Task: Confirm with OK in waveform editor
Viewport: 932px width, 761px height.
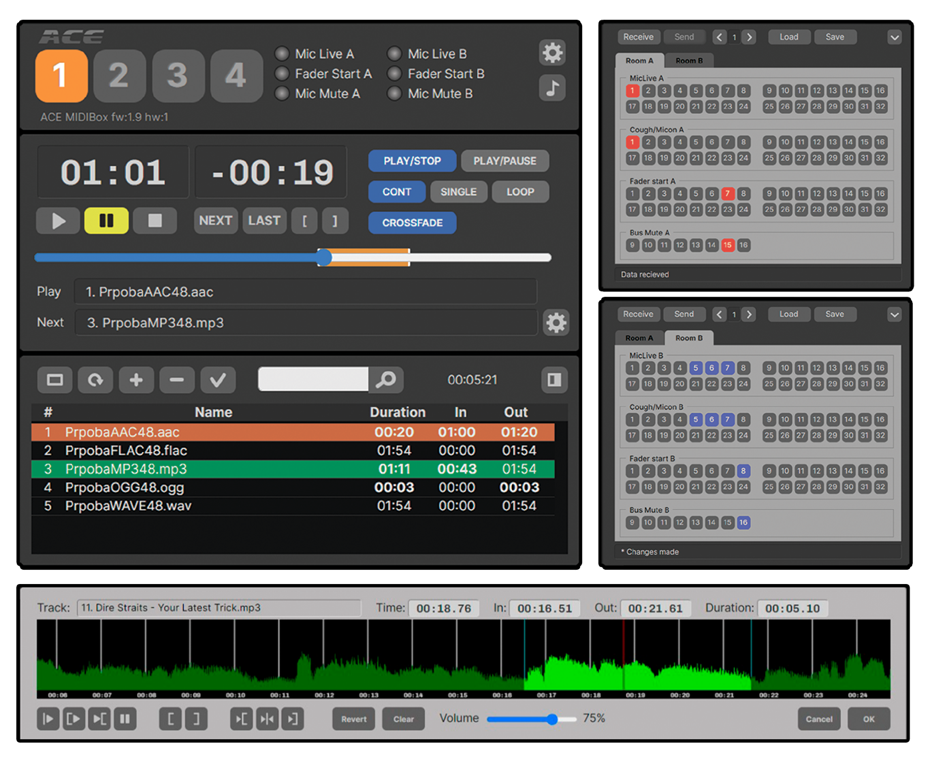Action: [x=869, y=719]
